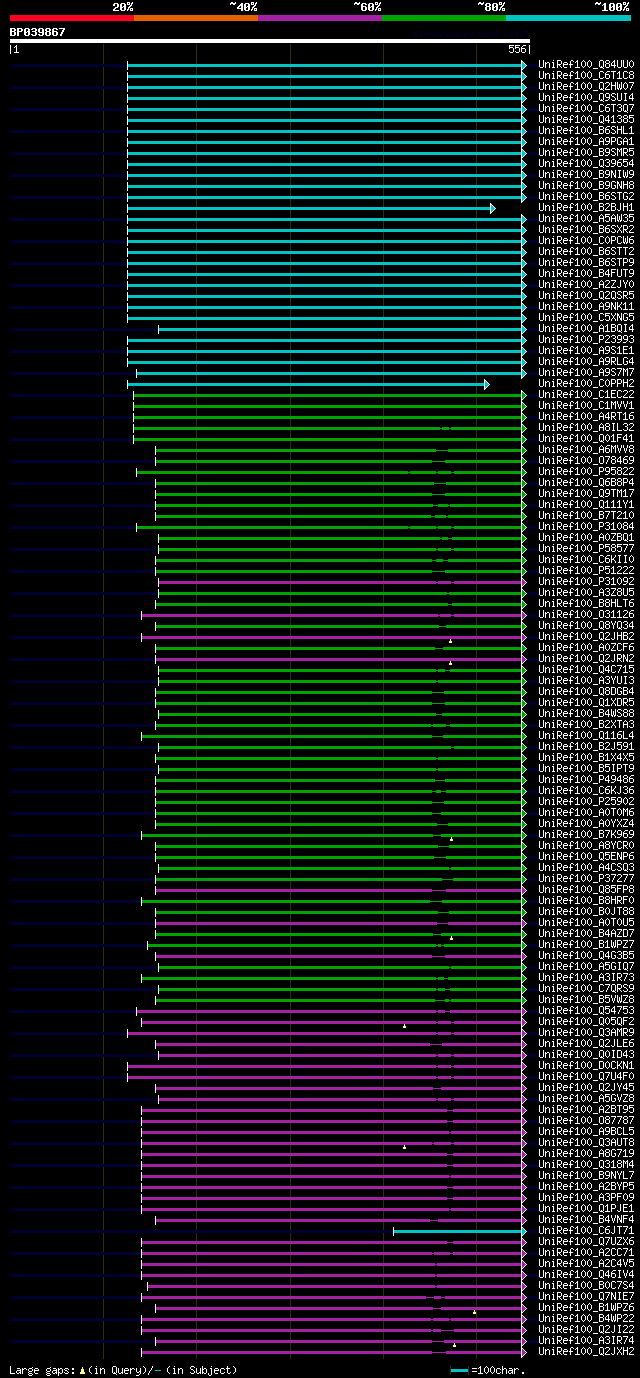The height and width of the screenshot is (1378, 640).
Task: Select hit label UniRef100_P31084
Action: [x=586, y=526]
